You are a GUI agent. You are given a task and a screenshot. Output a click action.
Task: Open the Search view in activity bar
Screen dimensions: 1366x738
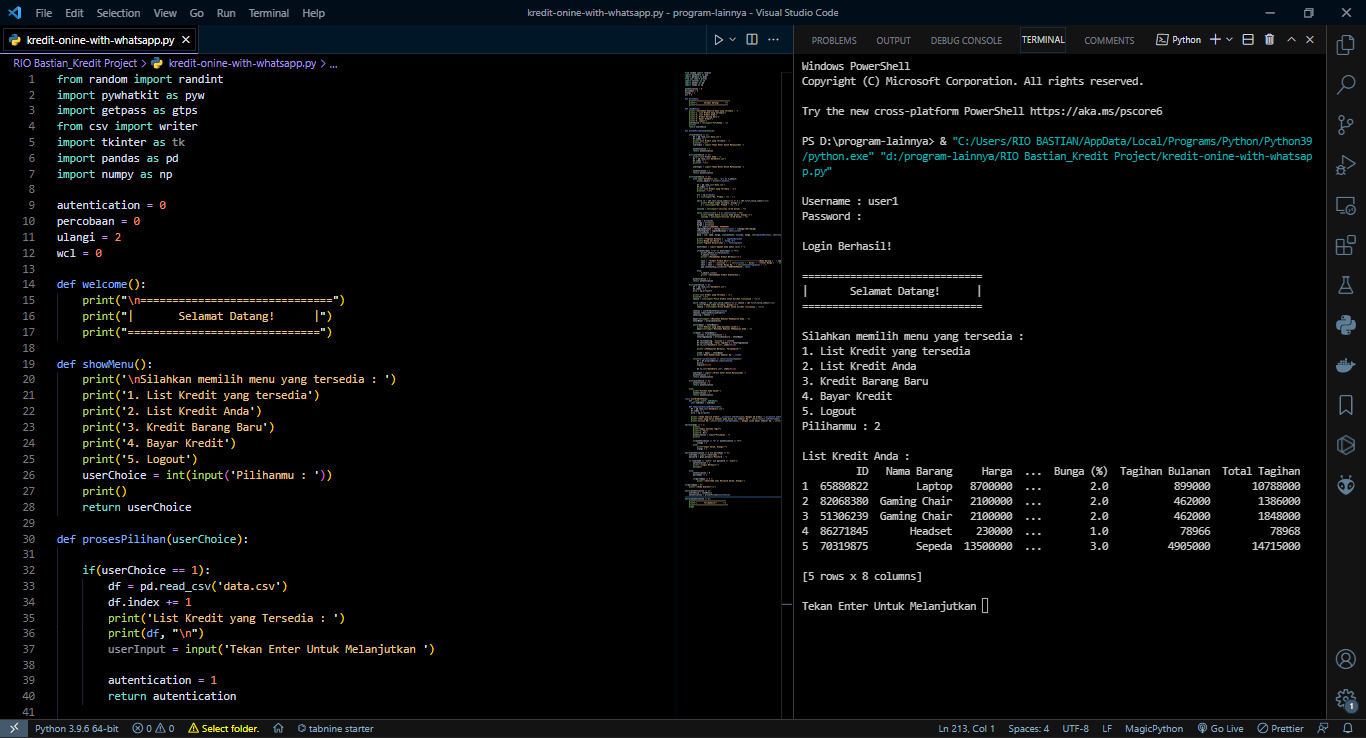(1345, 85)
